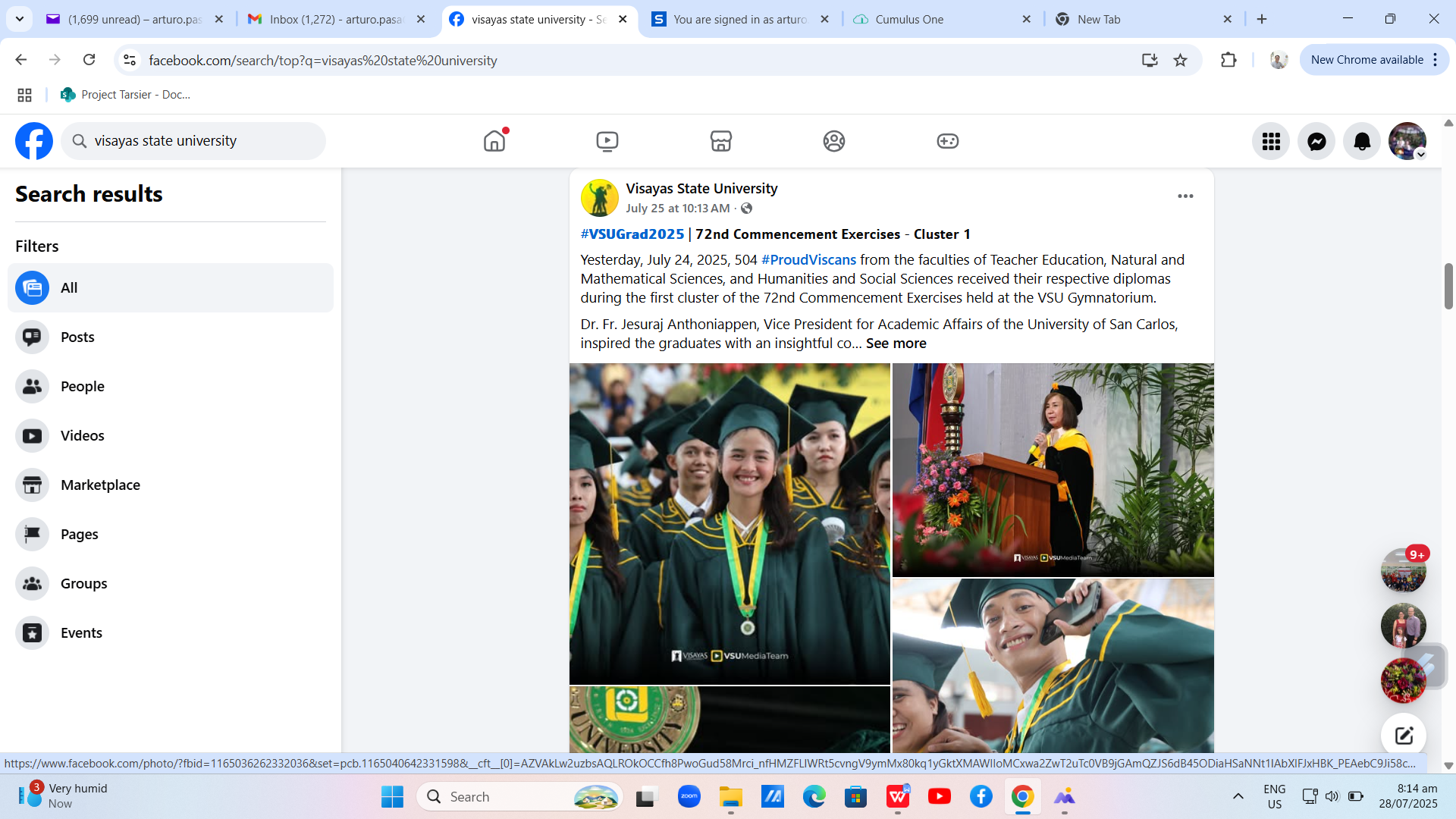1456x819 pixels.
Task: Bookmark this page with the star icon
Action: pos(1180,60)
